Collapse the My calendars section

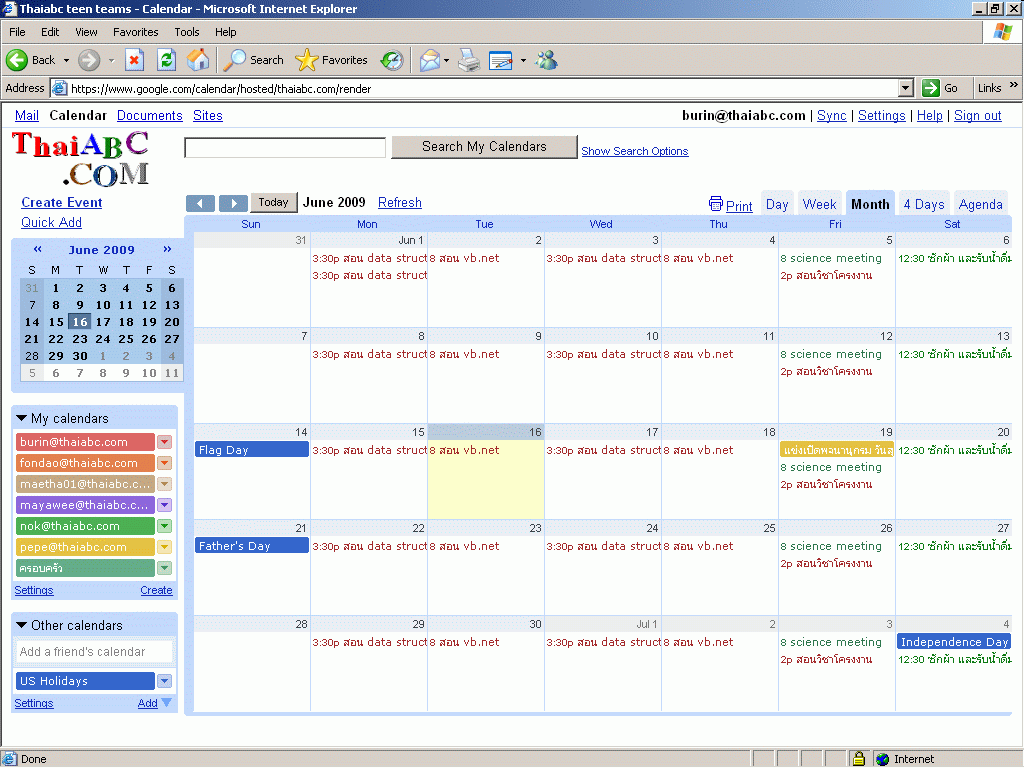pyautogui.click(x=22, y=418)
